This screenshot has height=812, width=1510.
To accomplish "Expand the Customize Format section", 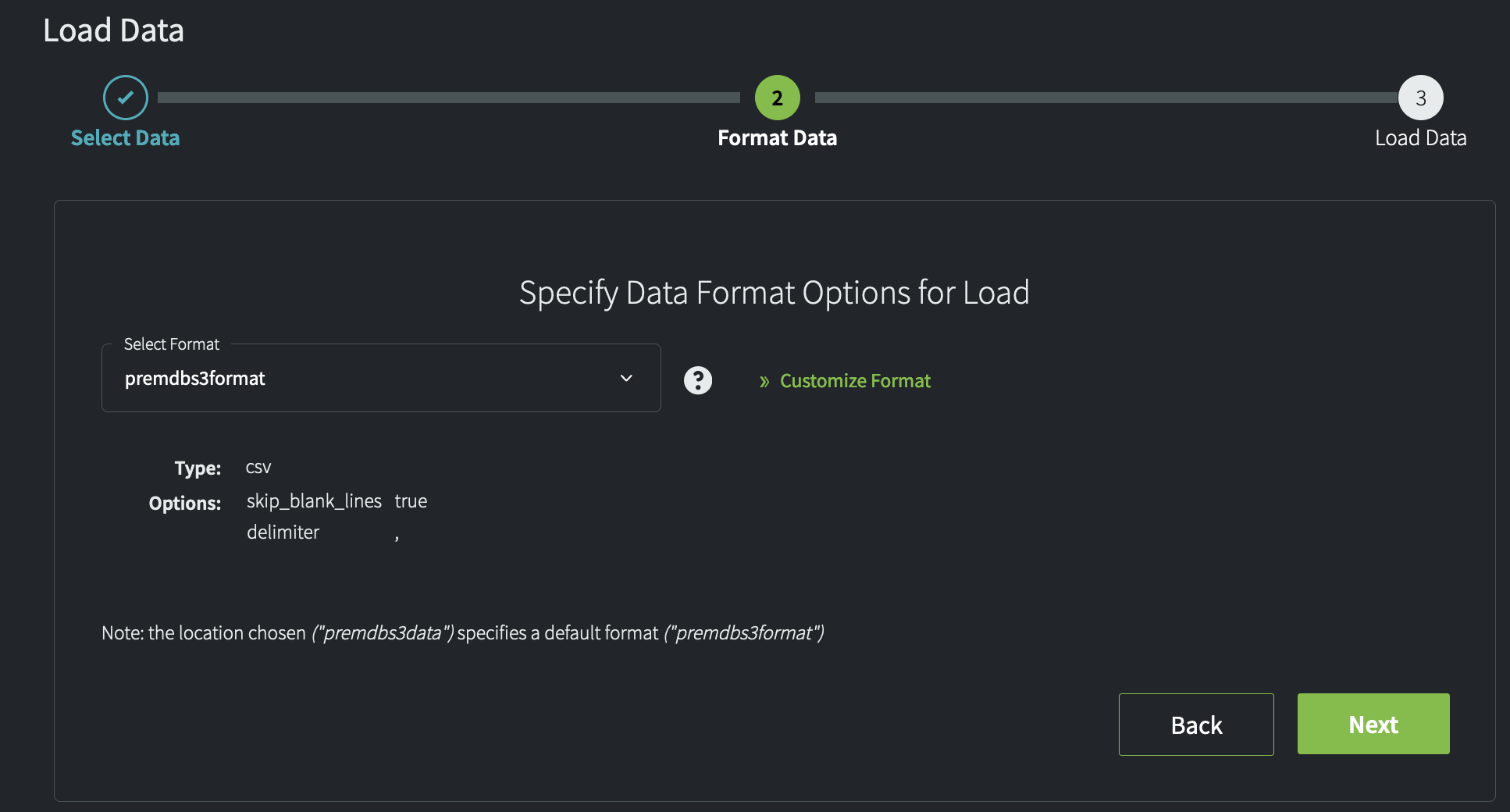I will point(855,381).
